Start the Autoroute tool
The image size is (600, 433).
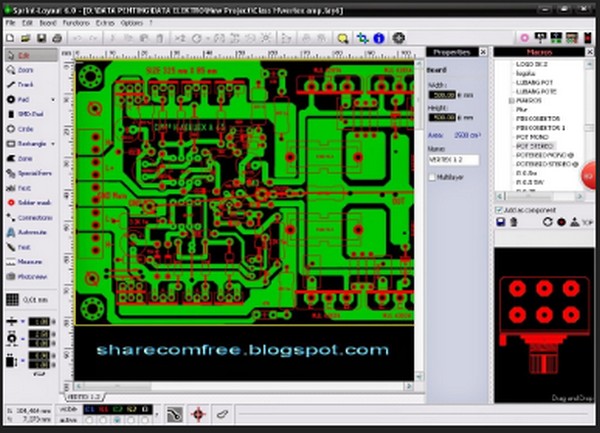click(x=29, y=231)
